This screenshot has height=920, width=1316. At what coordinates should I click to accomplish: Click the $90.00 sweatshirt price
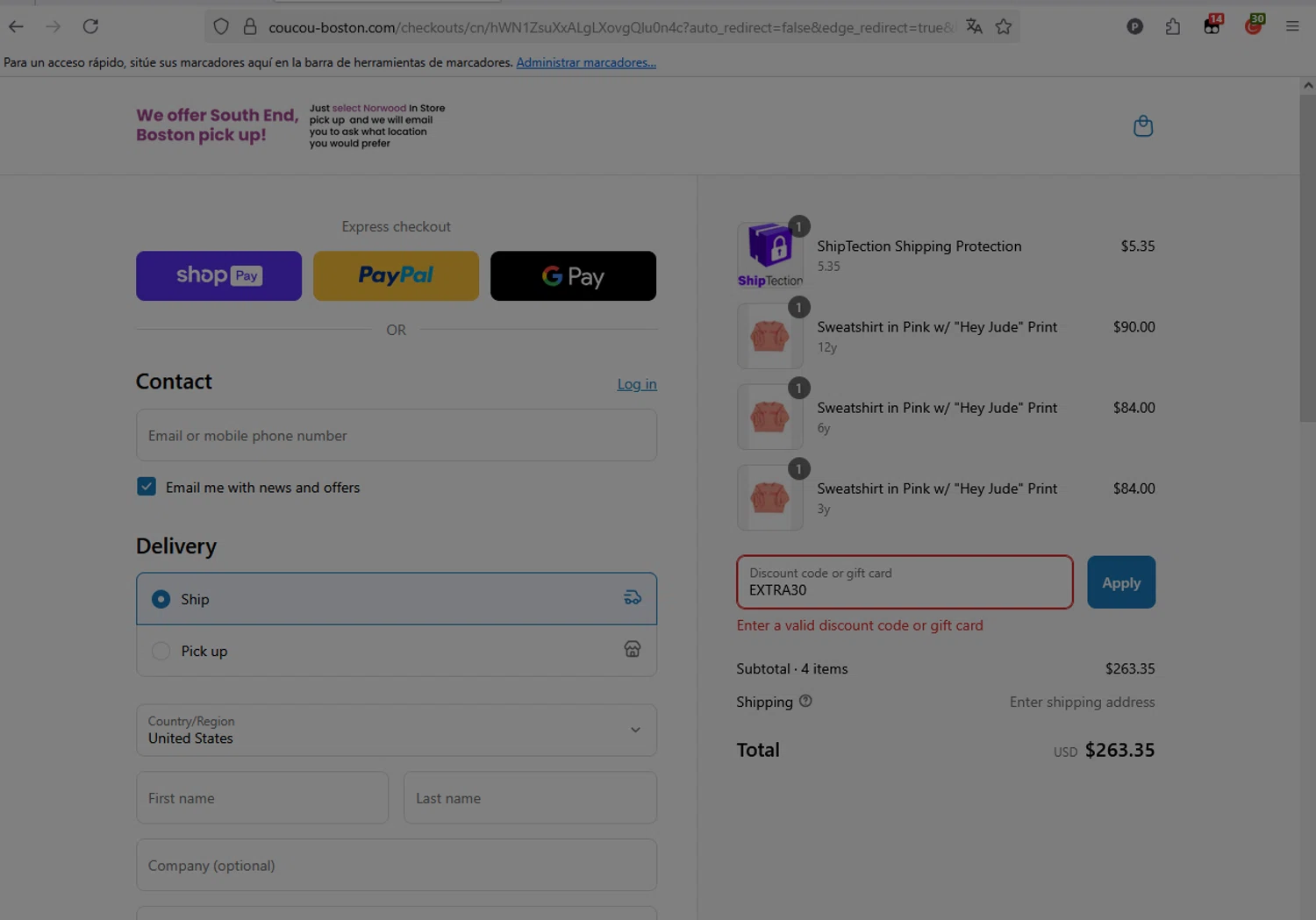pos(1134,327)
